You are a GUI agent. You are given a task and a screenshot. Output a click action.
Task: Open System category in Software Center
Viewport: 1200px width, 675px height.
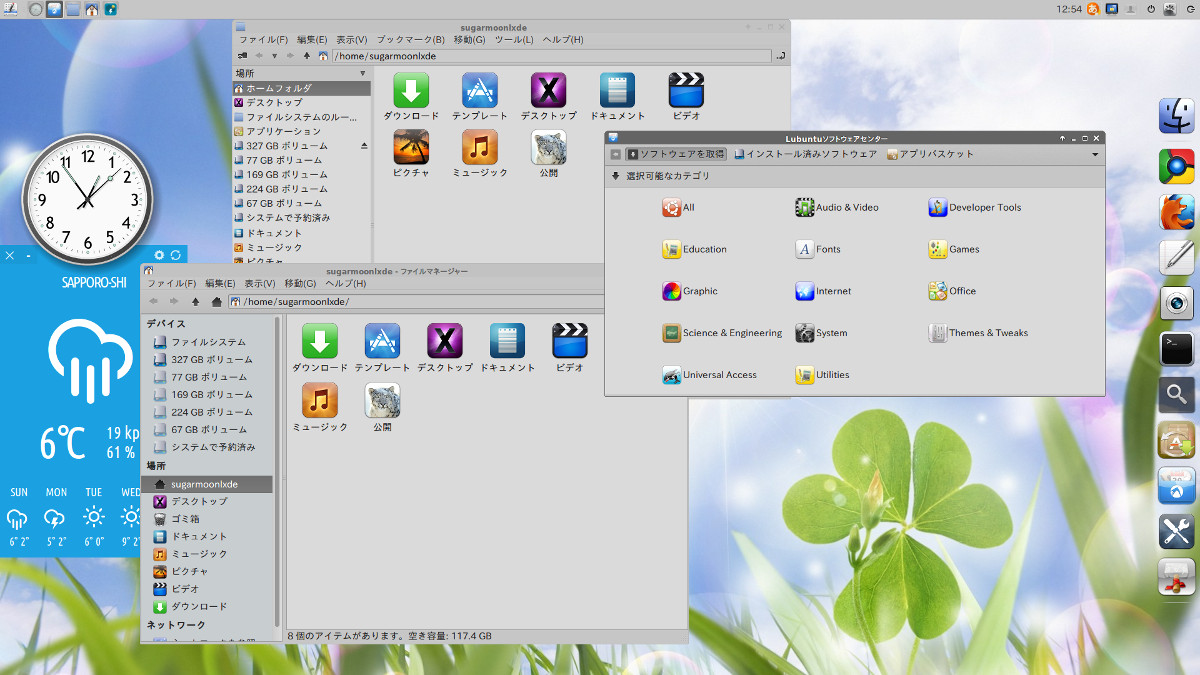[x=821, y=334]
